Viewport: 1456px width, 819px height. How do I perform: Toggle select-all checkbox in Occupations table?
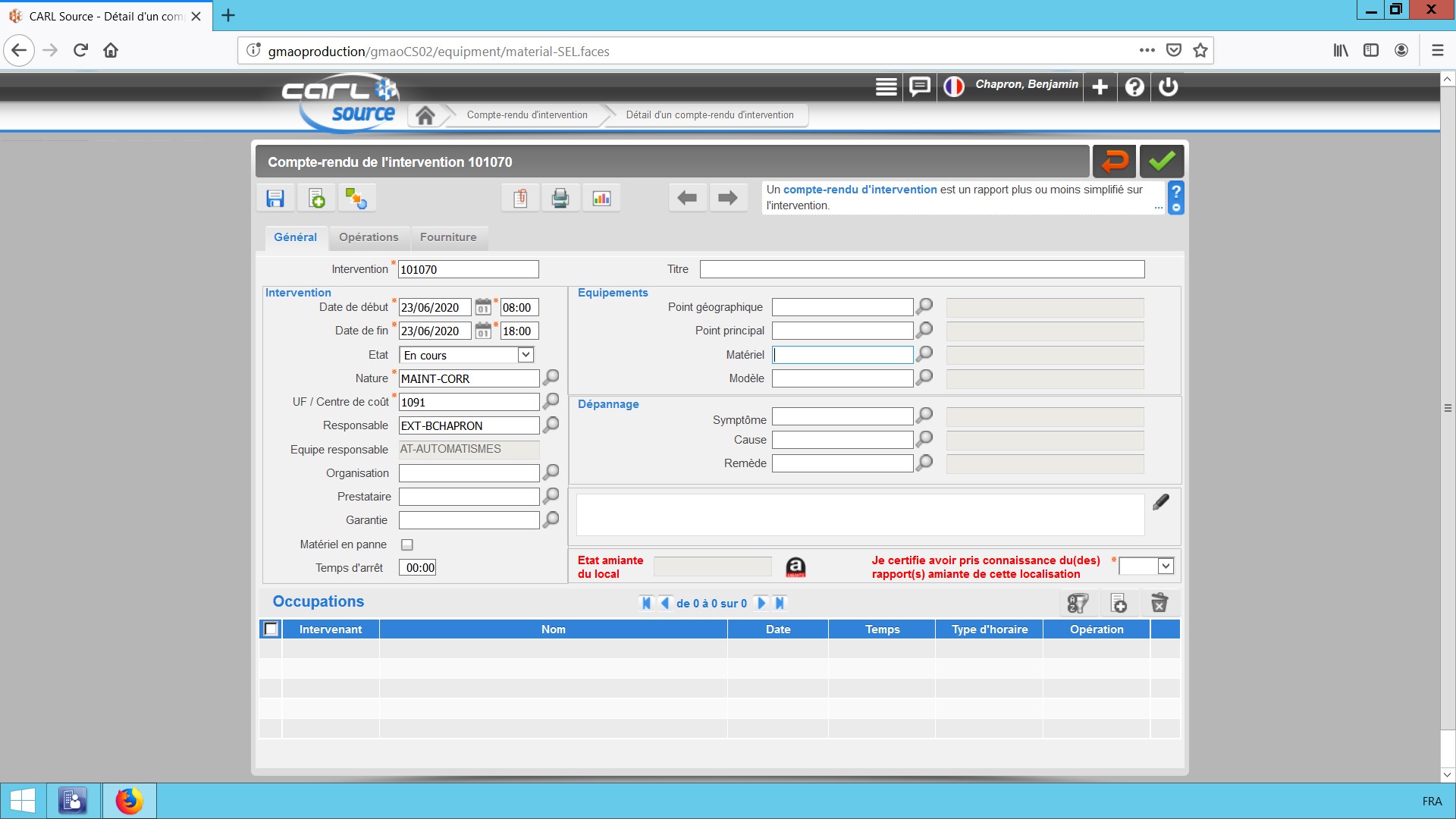click(271, 629)
